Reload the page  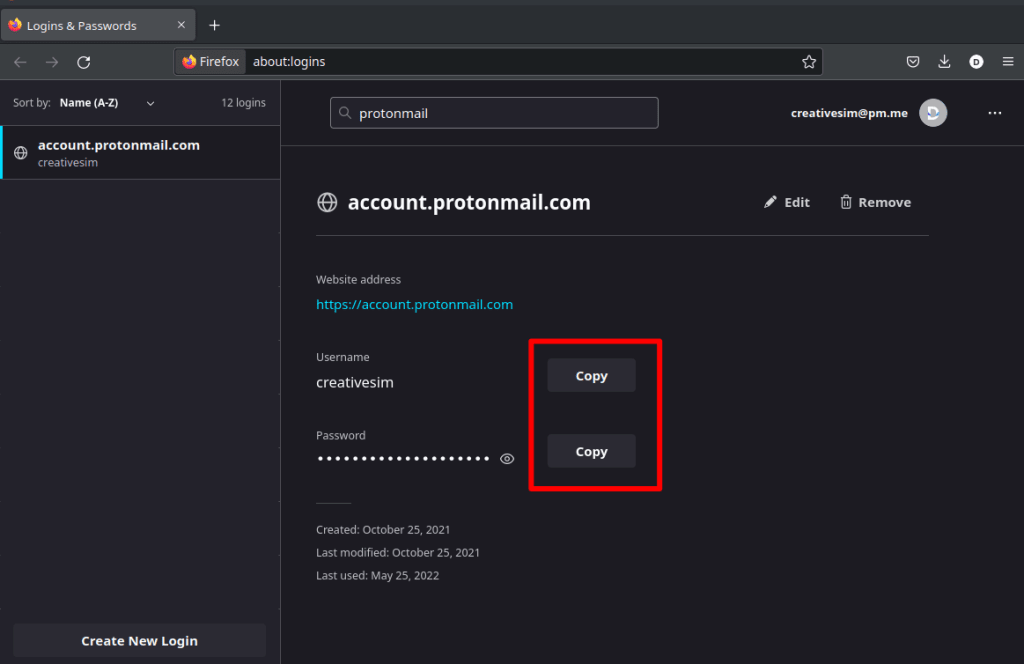click(84, 61)
